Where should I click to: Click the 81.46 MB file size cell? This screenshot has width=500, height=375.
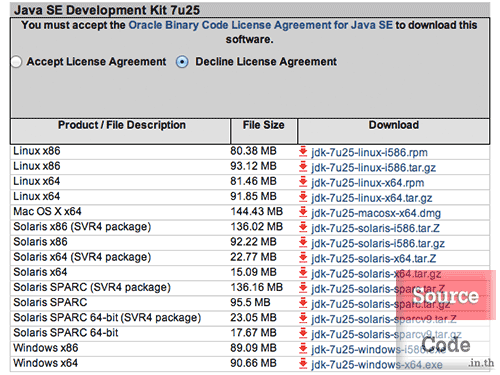253,181
